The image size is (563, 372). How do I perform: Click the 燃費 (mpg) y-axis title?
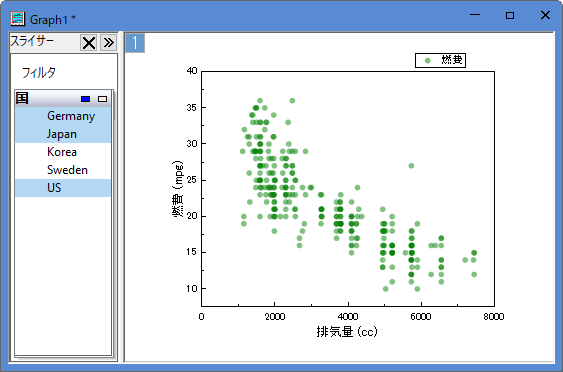[177, 189]
